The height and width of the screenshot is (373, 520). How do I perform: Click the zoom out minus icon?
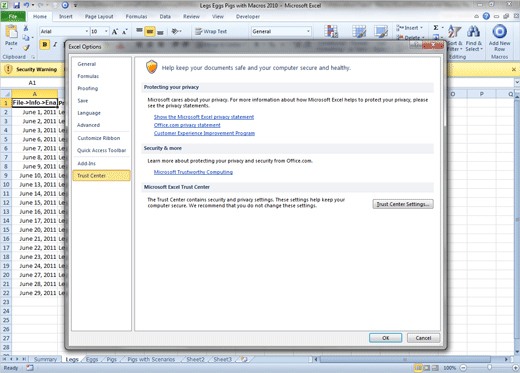click(463, 368)
